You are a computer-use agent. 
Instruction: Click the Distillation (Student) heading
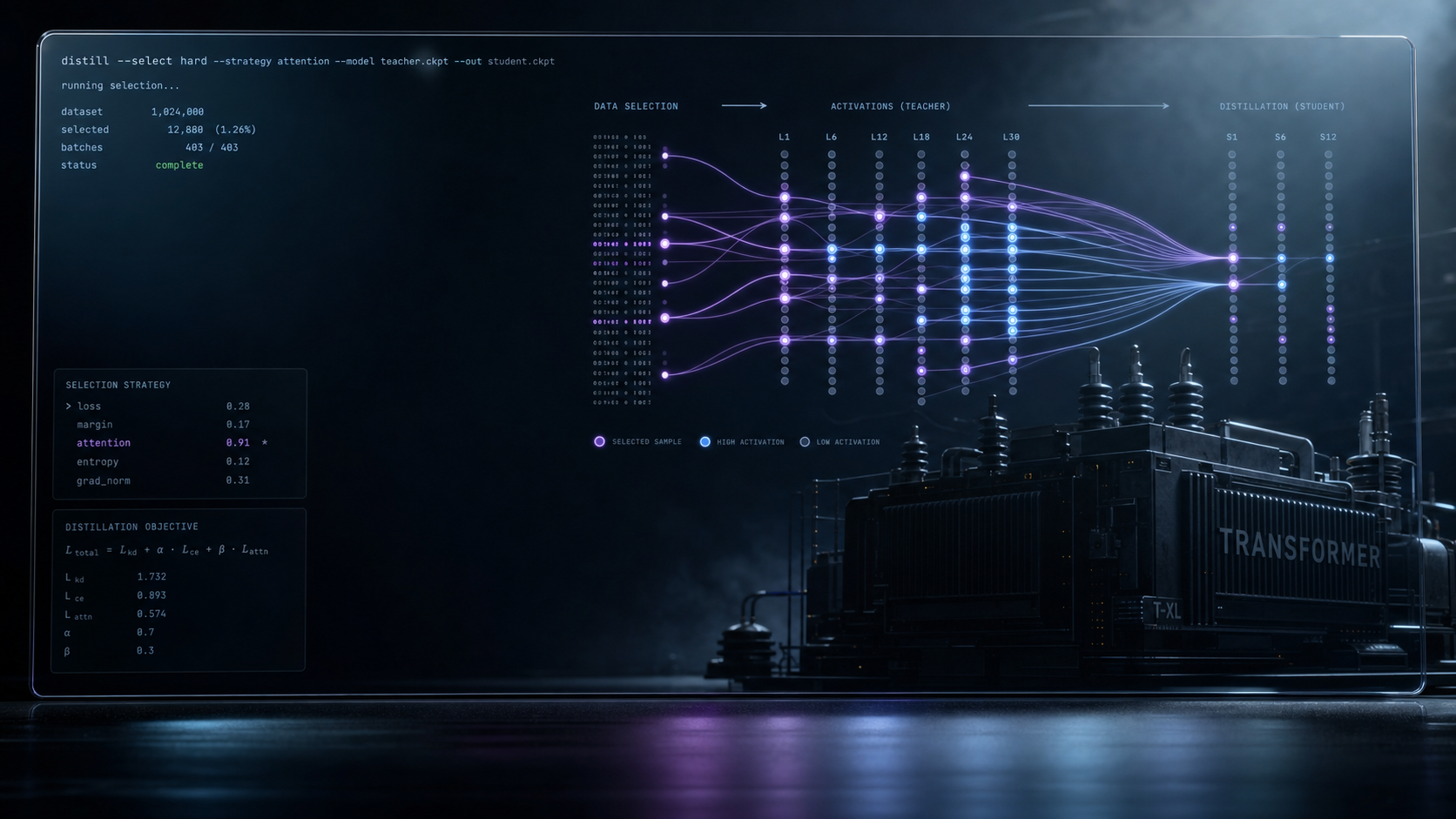click(1282, 106)
